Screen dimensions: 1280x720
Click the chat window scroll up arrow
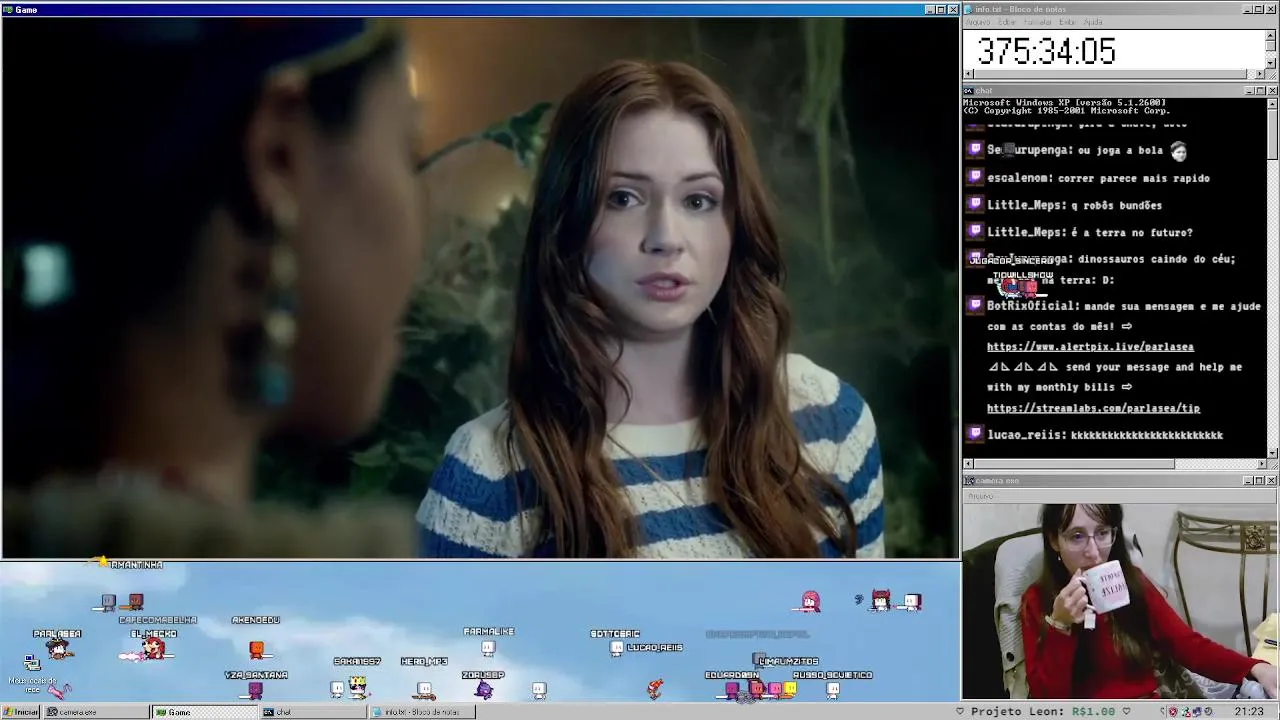pyautogui.click(x=1272, y=103)
